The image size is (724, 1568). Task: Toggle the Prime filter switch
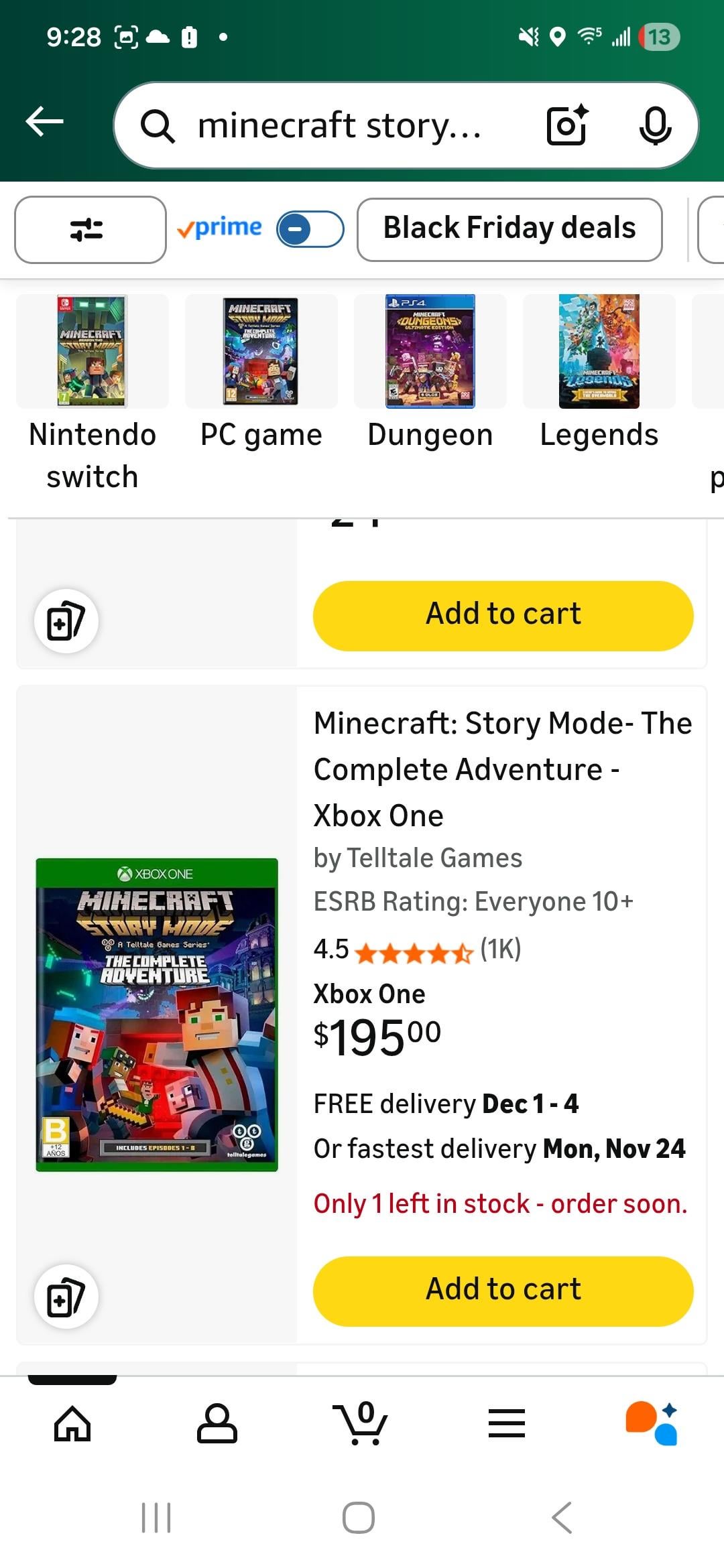310,230
